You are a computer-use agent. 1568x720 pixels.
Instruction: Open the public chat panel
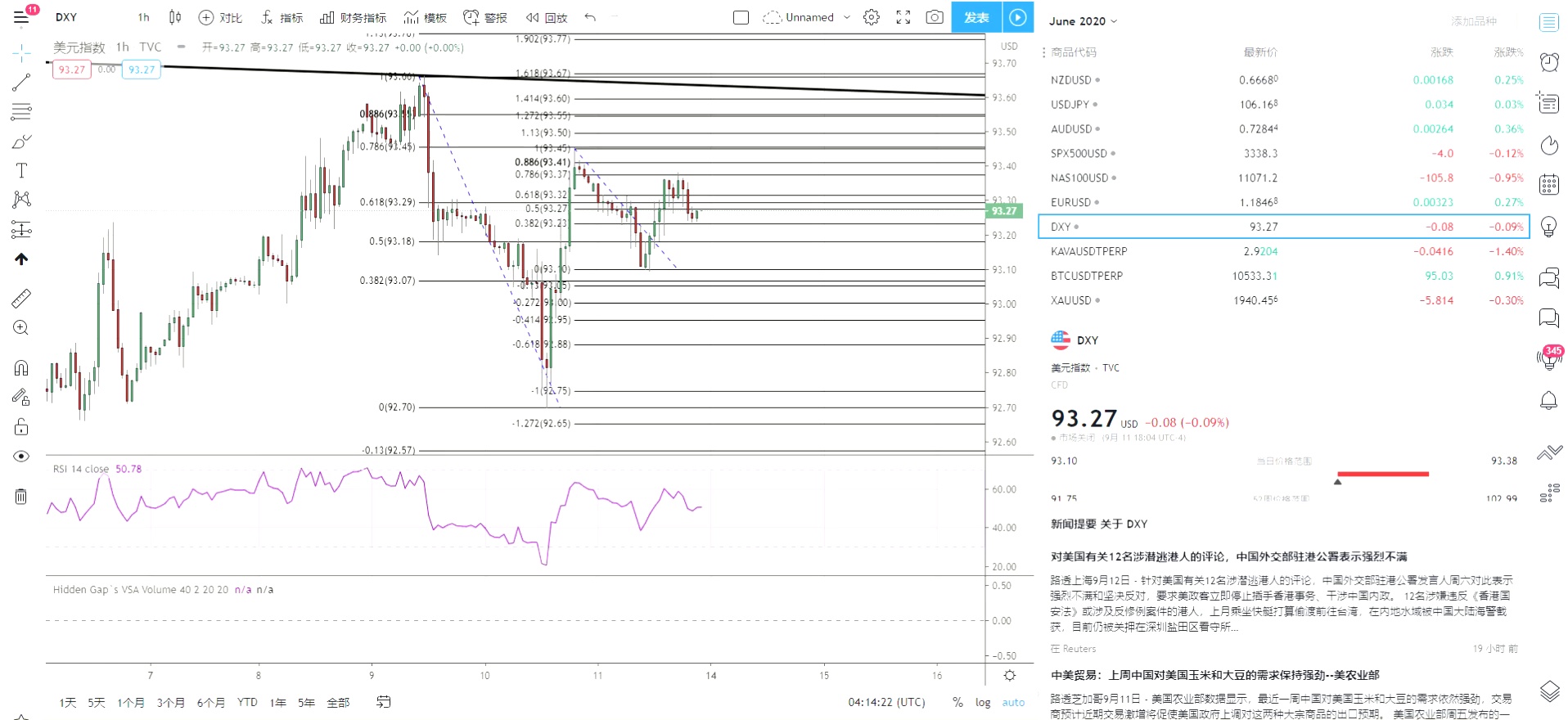(x=1548, y=278)
